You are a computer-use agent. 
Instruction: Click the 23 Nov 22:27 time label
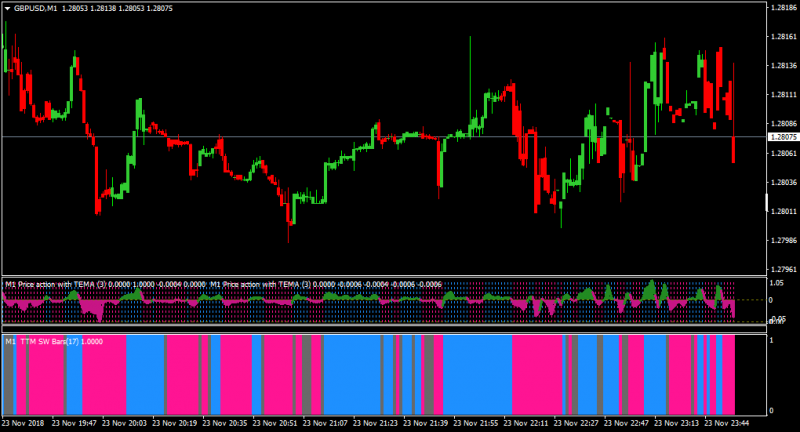pos(577,423)
